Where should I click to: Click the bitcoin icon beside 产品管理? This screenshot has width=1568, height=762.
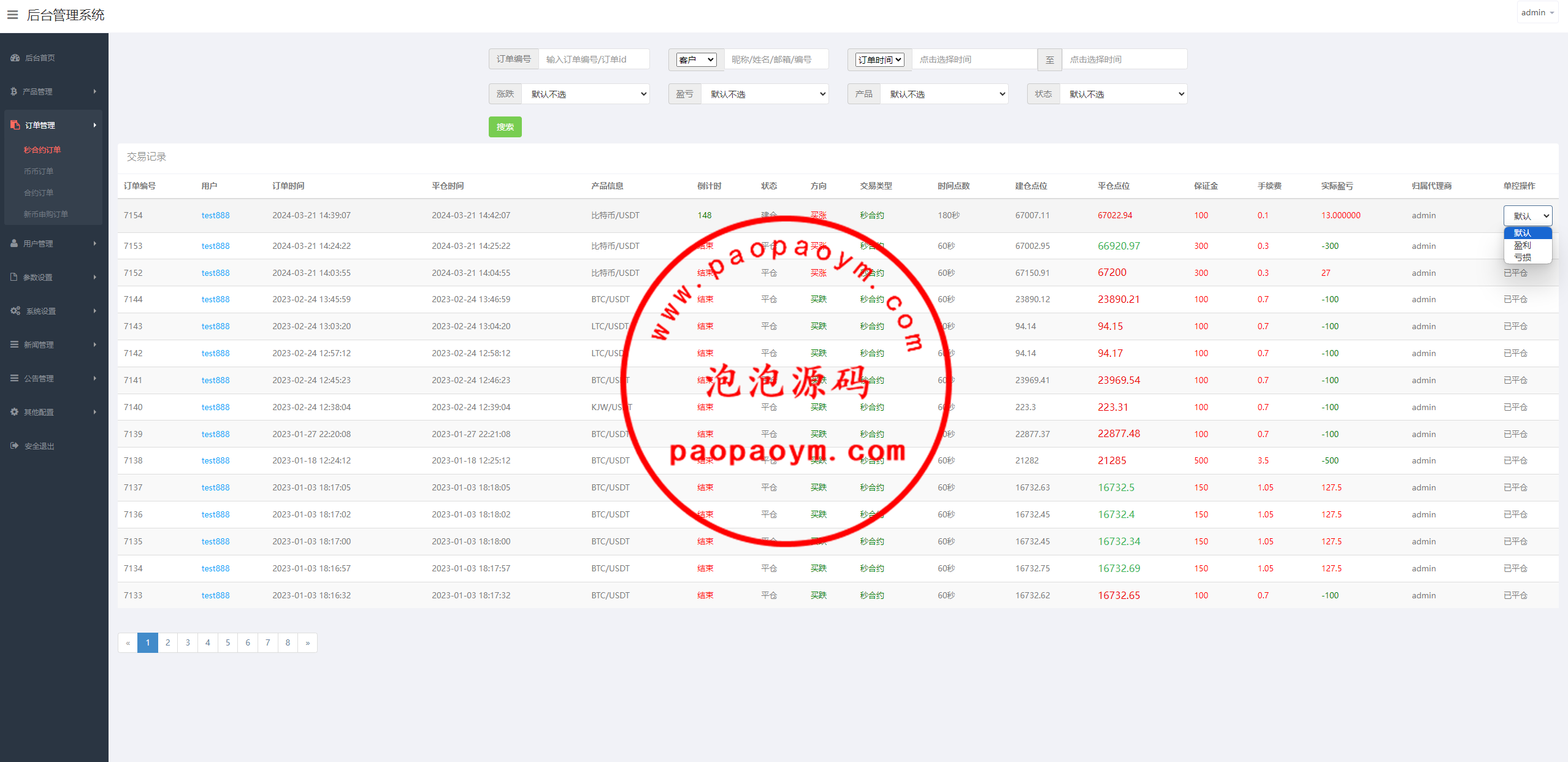(13, 91)
